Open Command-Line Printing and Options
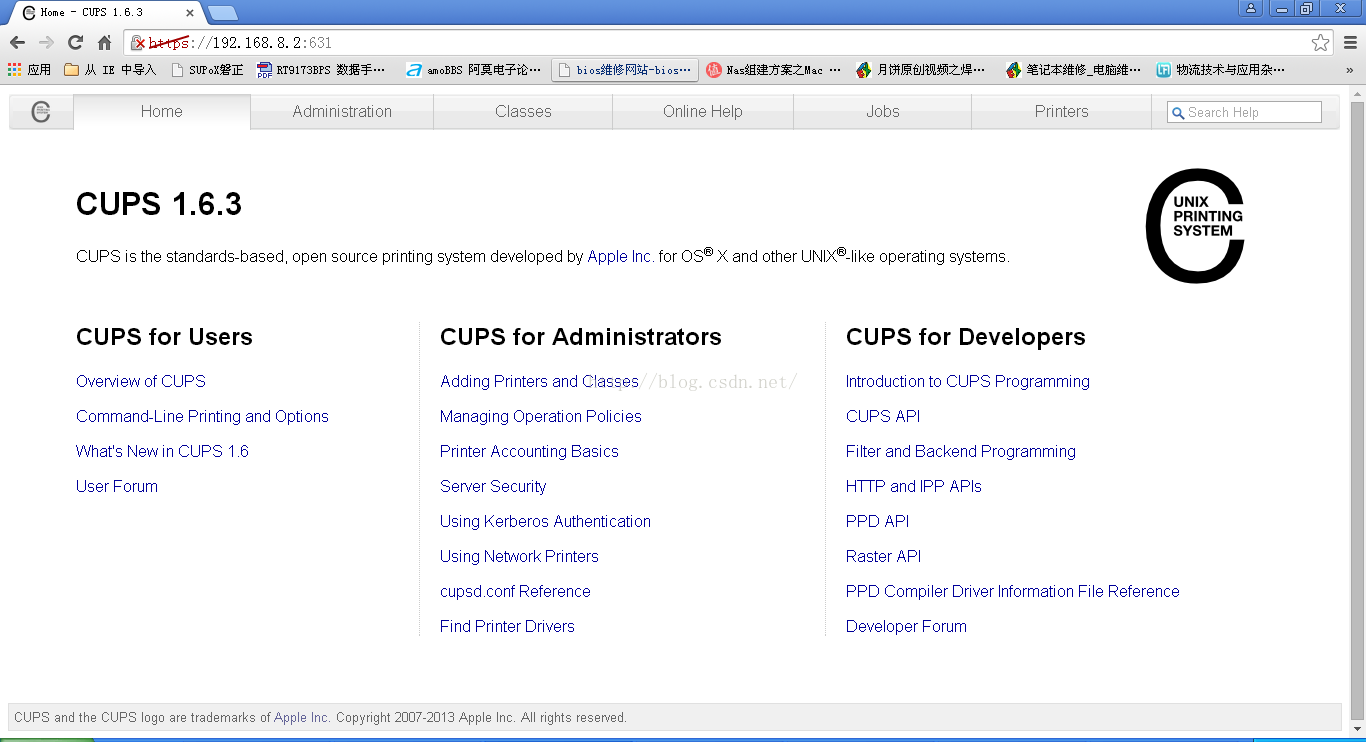 (x=202, y=416)
